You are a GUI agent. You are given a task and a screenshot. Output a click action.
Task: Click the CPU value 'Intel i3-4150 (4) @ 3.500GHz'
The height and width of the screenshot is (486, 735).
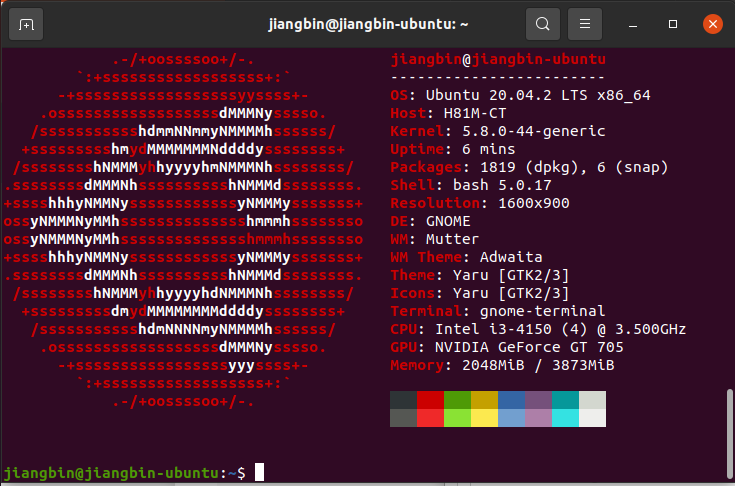(561, 329)
